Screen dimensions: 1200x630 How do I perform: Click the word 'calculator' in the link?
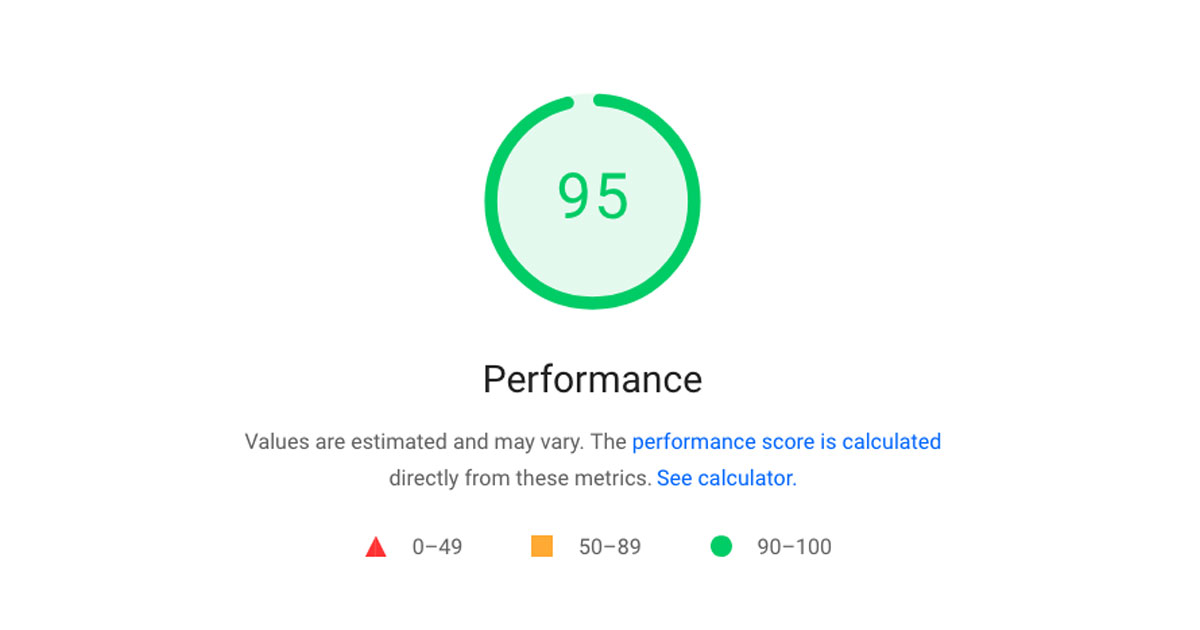point(745,478)
